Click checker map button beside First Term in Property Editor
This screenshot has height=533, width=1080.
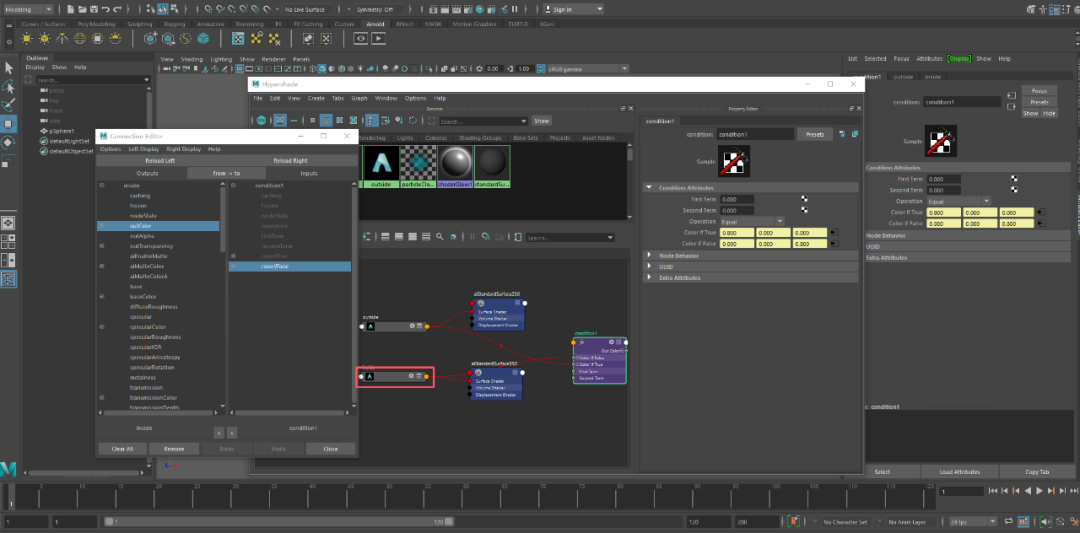(x=804, y=199)
